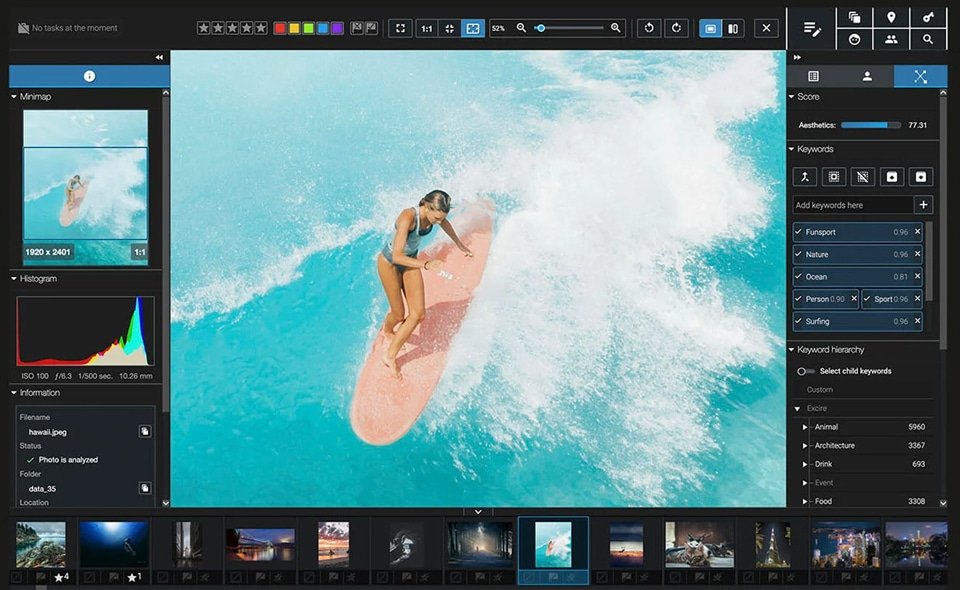Collapse the Keywords section
Screen dimensions: 960x590
pos(792,149)
